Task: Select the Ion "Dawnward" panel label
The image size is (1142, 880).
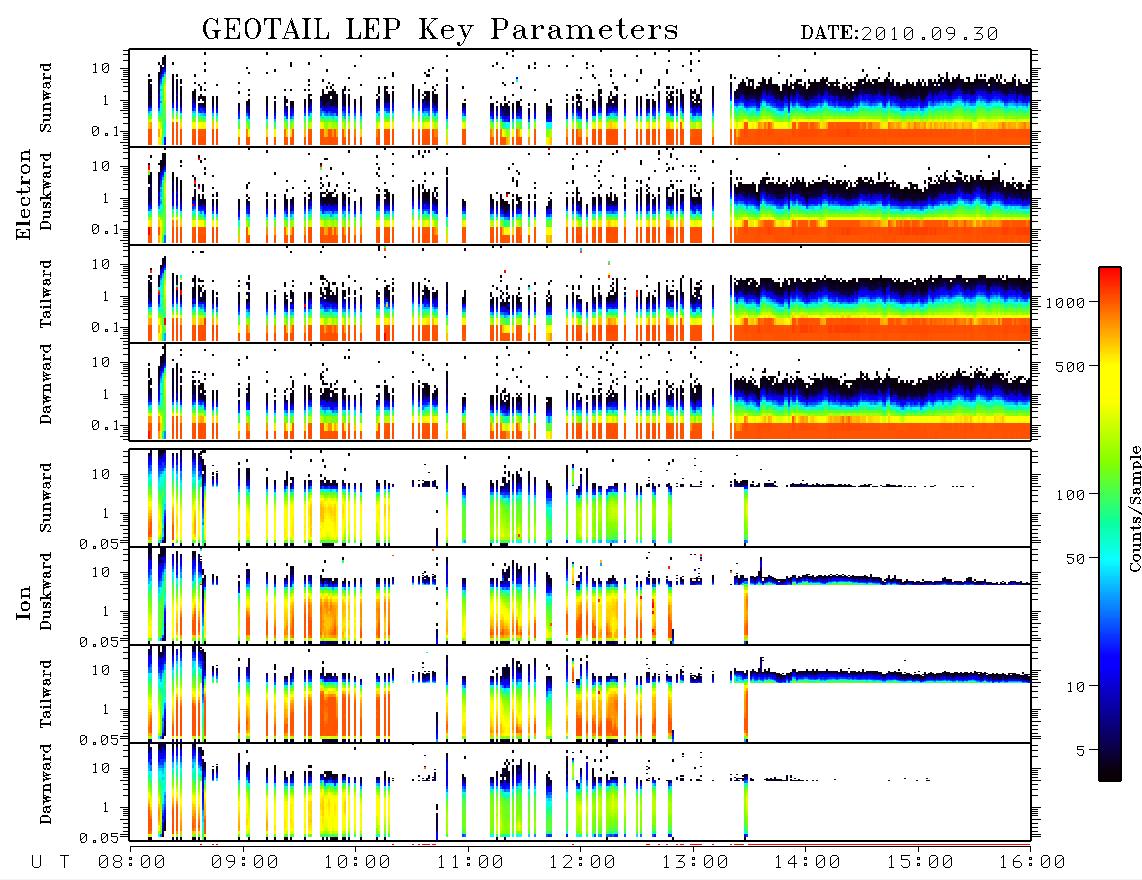Action: pos(46,784)
